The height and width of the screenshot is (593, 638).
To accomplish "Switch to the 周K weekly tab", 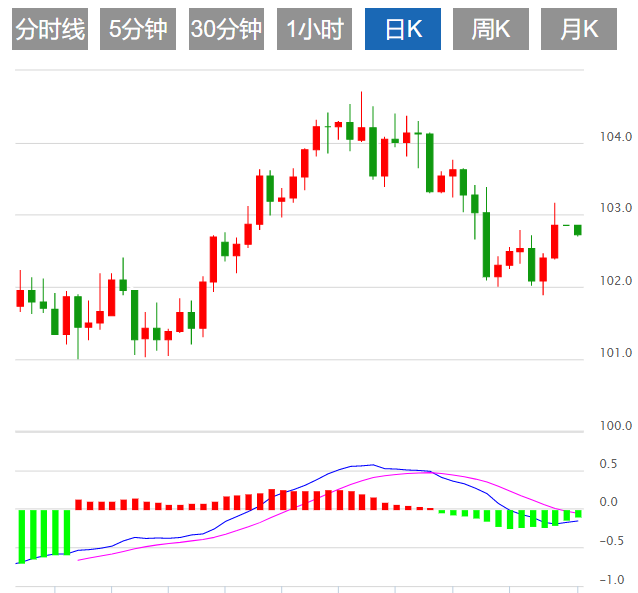I will [491, 29].
